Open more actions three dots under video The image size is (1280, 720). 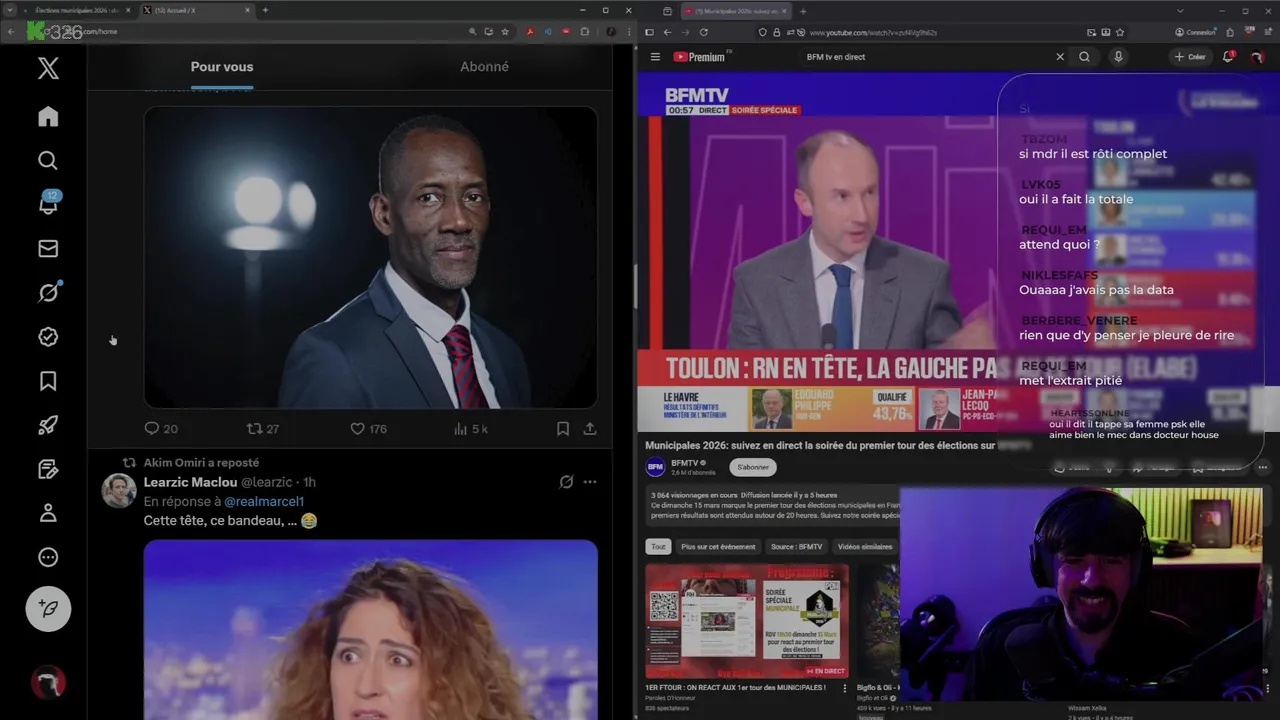[1262, 467]
